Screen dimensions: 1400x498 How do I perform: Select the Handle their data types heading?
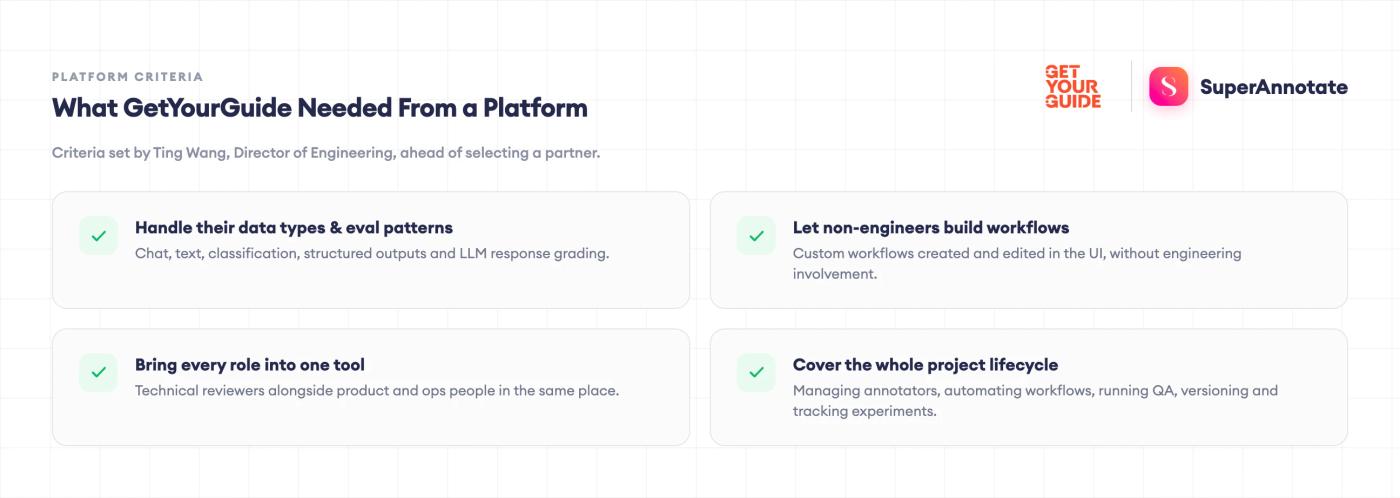[294, 228]
